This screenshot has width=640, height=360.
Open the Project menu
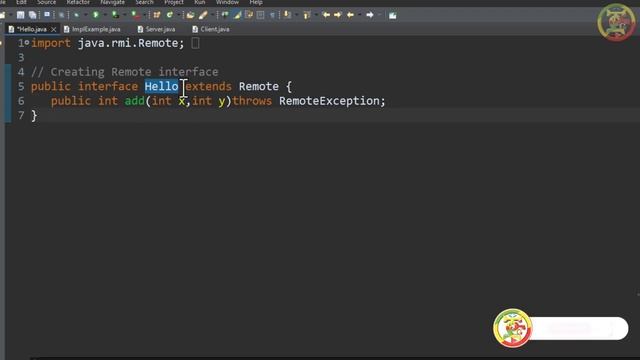174,2
